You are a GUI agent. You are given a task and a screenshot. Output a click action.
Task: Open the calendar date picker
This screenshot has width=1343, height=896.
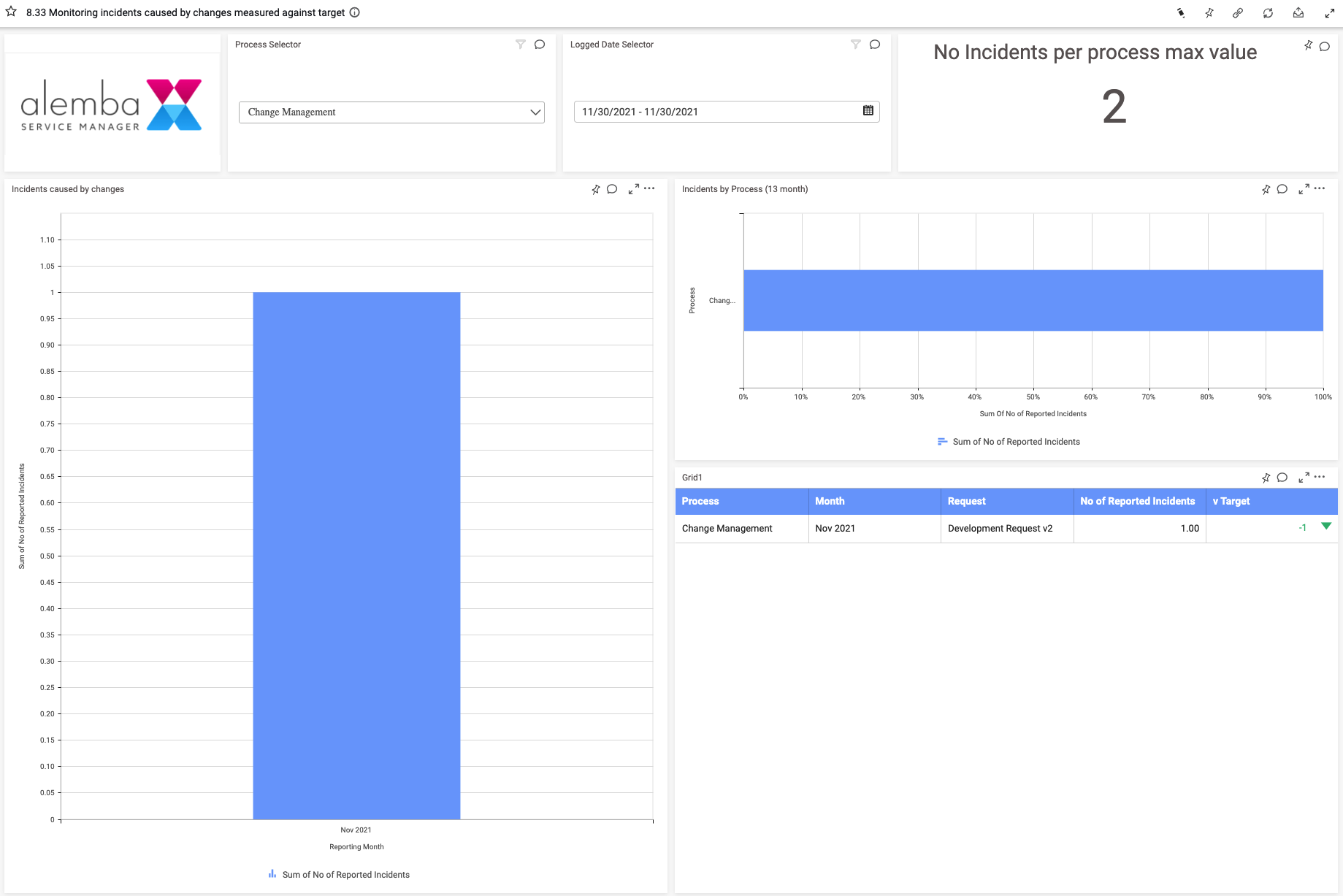tap(868, 111)
